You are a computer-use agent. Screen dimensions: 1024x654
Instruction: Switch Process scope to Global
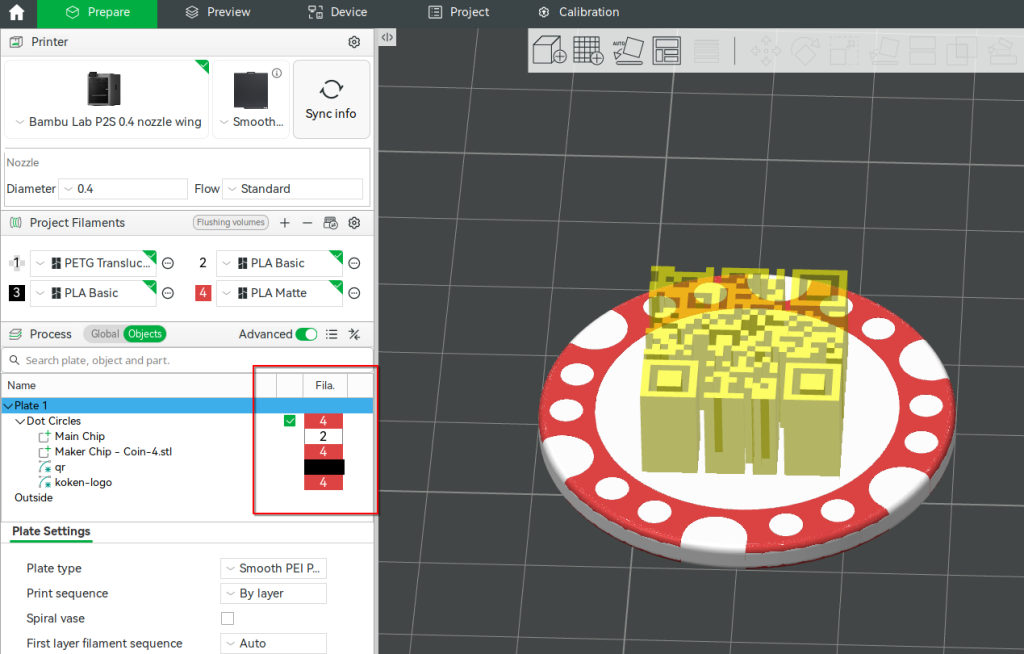tap(105, 334)
